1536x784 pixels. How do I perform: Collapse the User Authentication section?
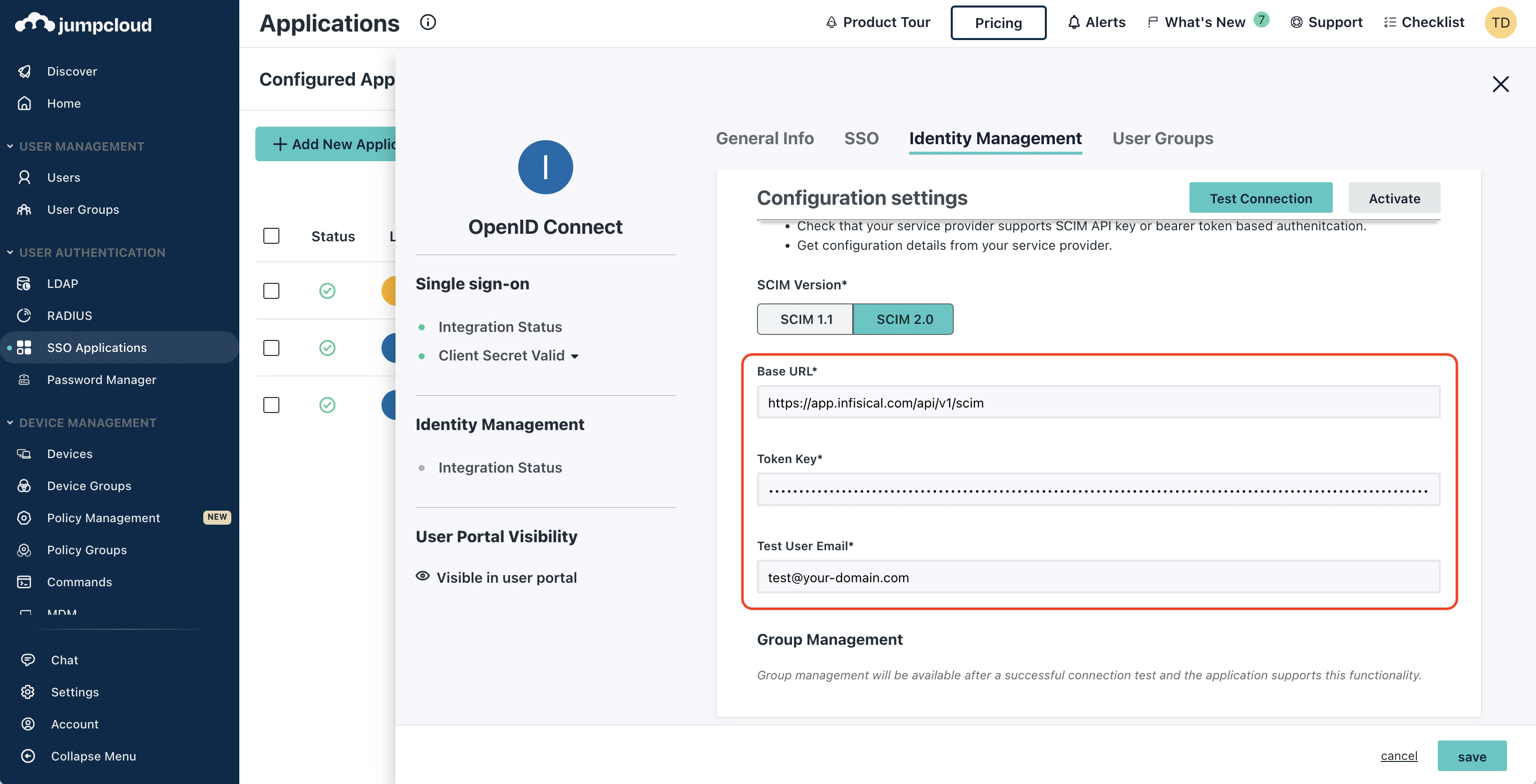(10, 252)
